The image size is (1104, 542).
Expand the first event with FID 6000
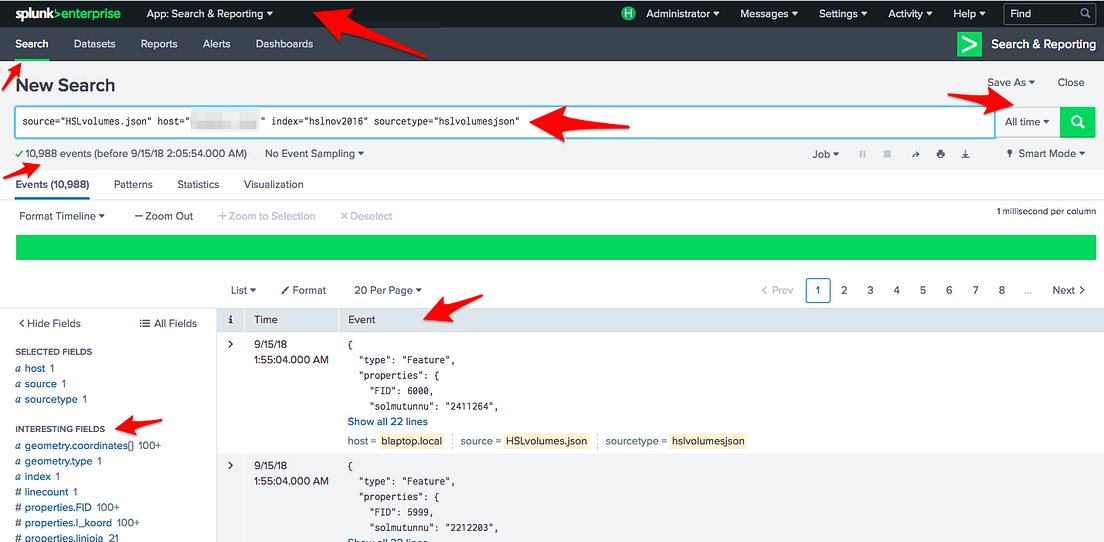pos(230,344)
